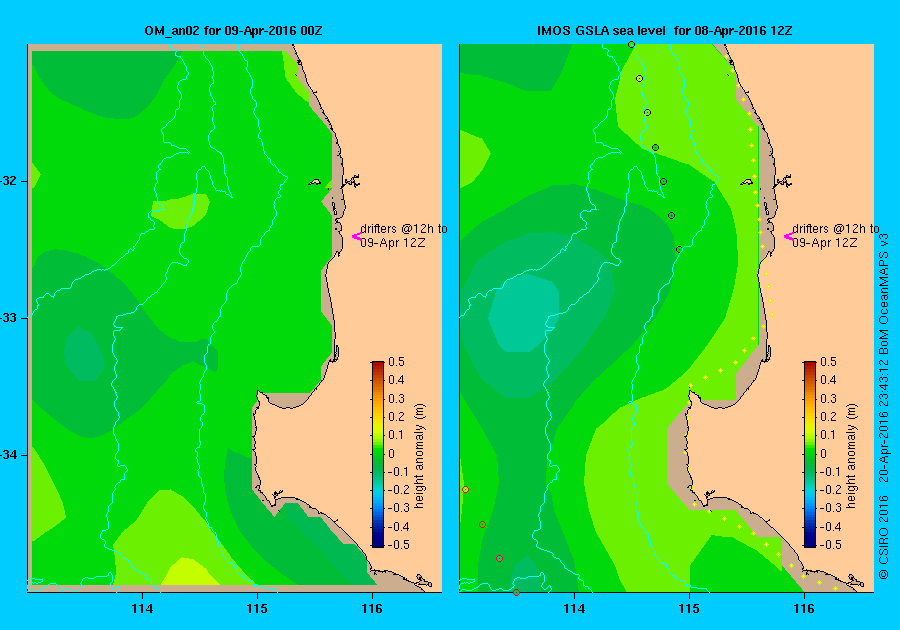Click the '-0.1' tick on IMOS GSLA colorbar
This screenshot has height=630, width=900.
click(831, 472)
